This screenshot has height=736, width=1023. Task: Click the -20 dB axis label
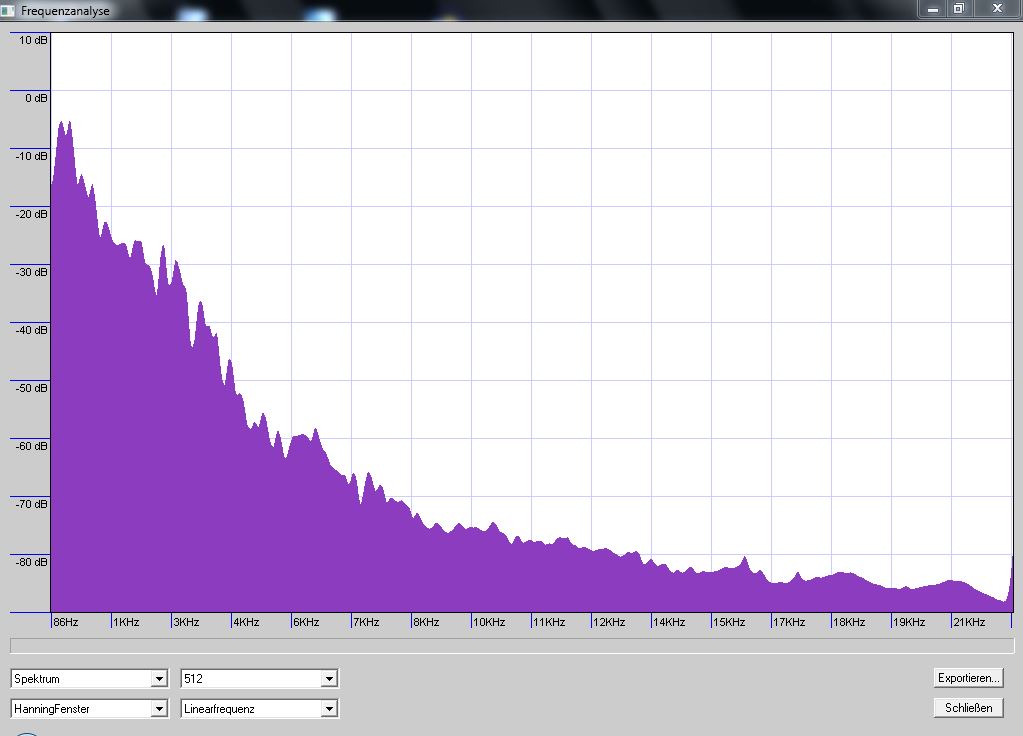[32, 215]
